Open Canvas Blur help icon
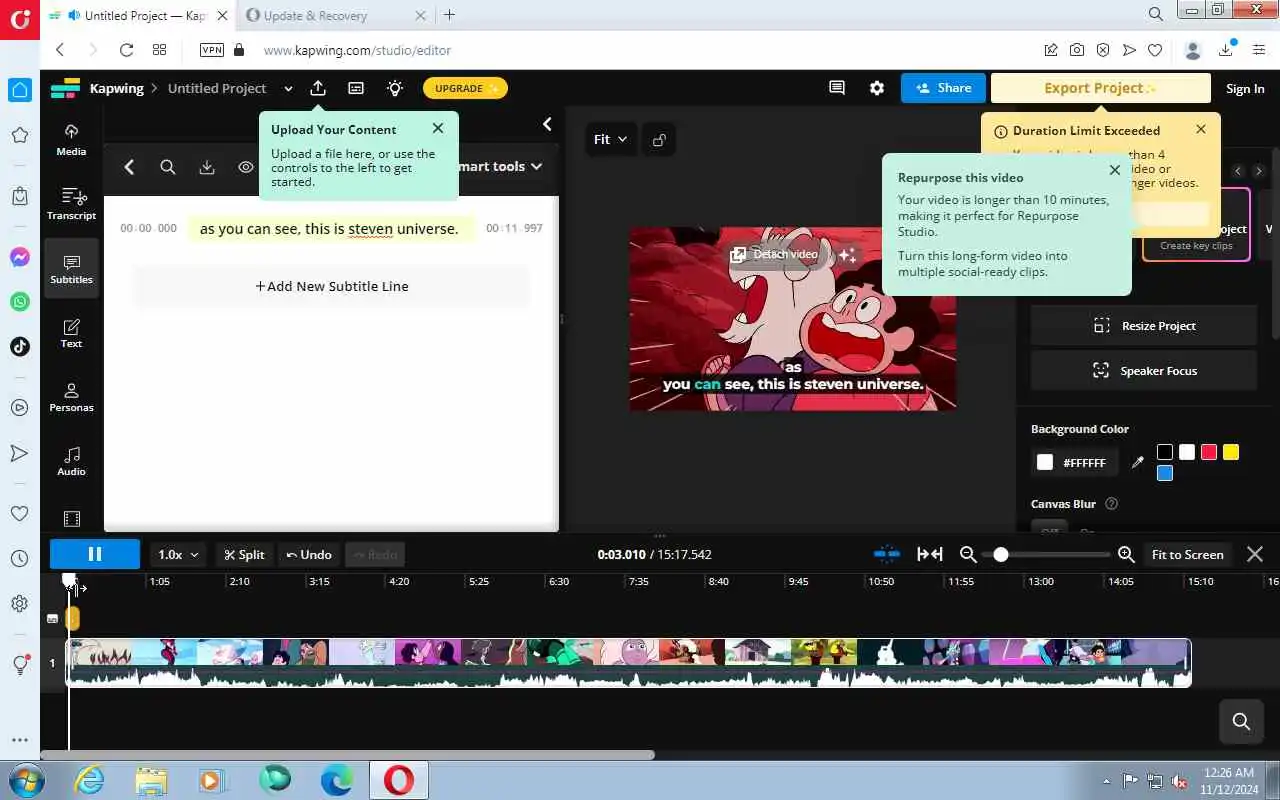 coord(1111,504)
